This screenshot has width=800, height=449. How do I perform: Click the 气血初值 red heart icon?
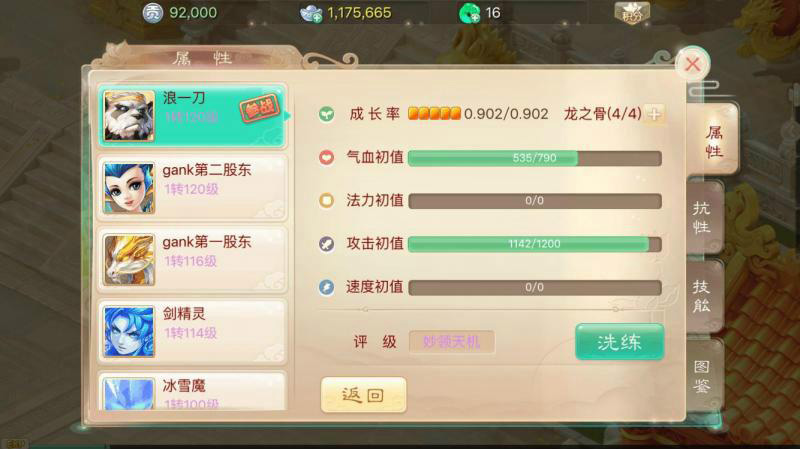tap(327, 158)
